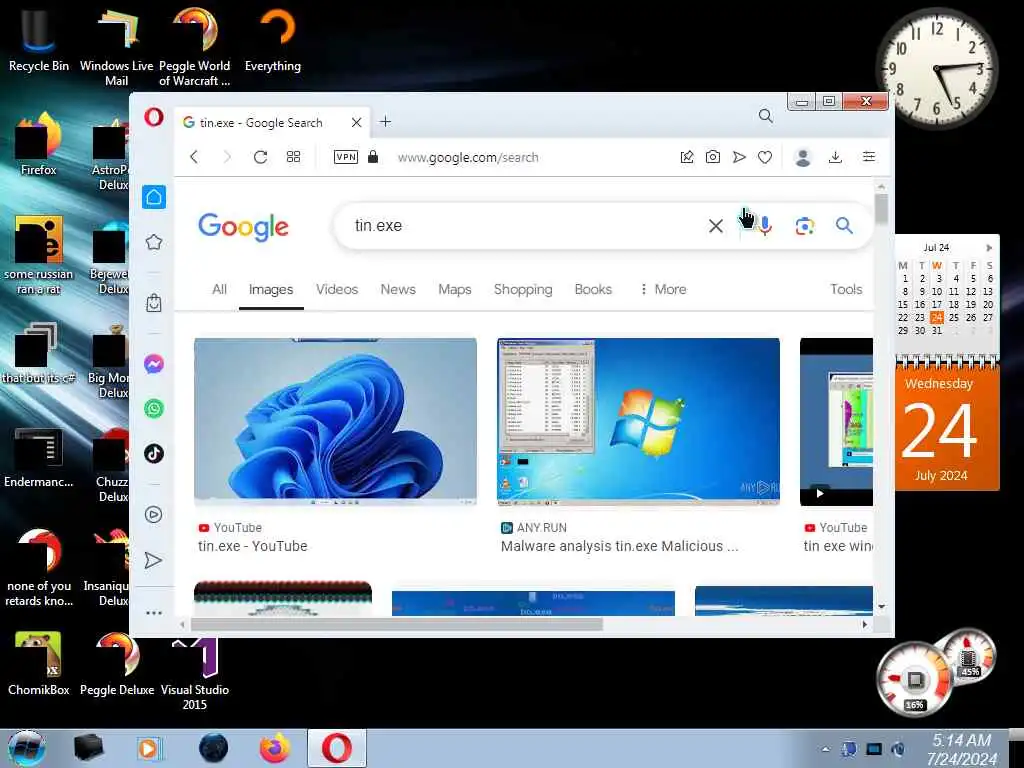Select the tin.exe - Google Search tab

coord(261,123)
